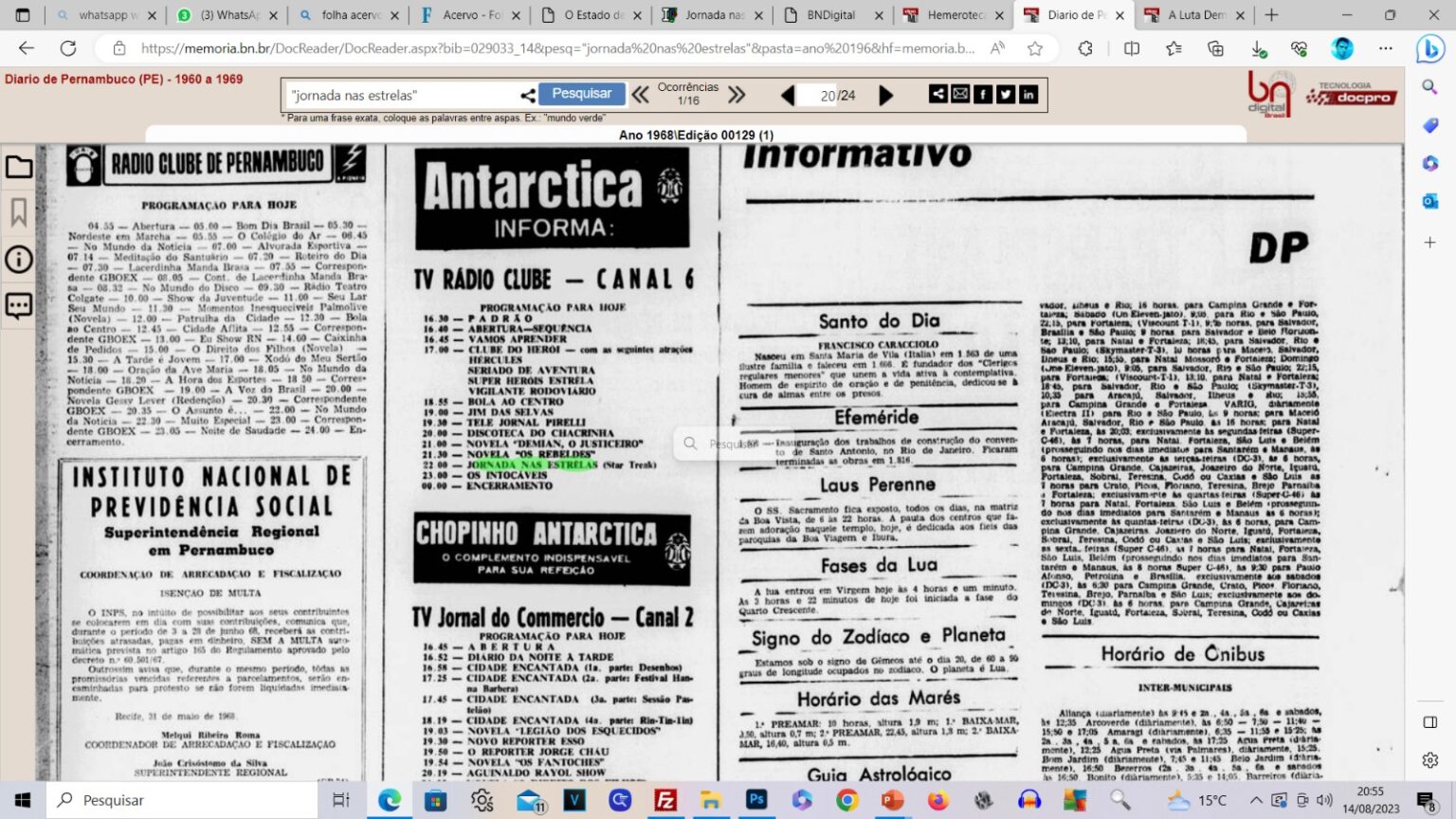Click the bookmark icon in left sidebar

click(19, 212)
